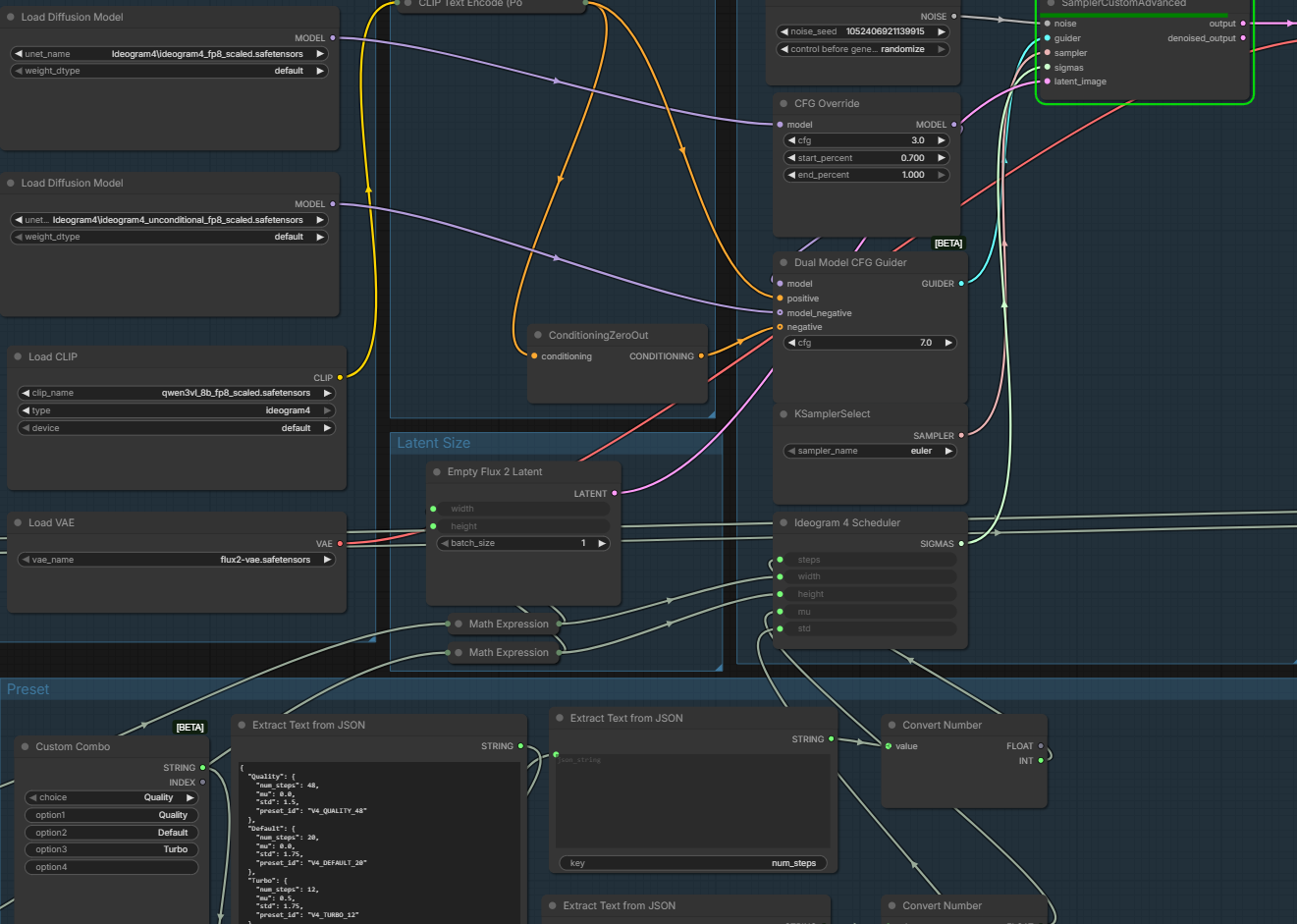Click the CONDITIONING output socket on ConditioningZeroOut

click(x=701, y=356)
